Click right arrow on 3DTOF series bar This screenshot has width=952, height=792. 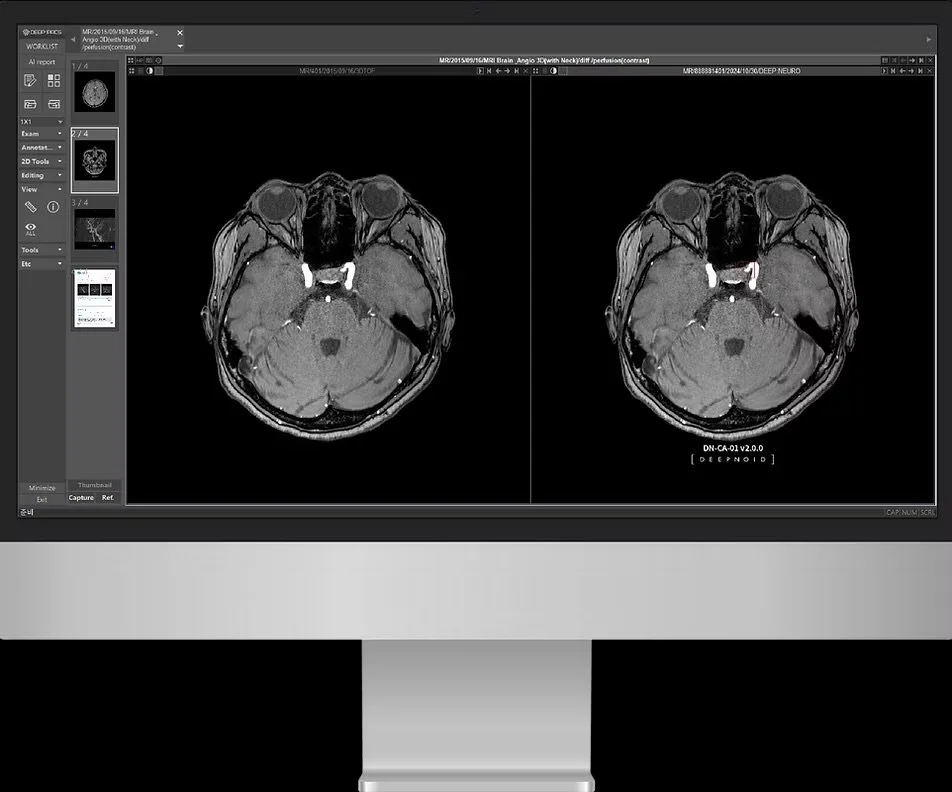507,71
